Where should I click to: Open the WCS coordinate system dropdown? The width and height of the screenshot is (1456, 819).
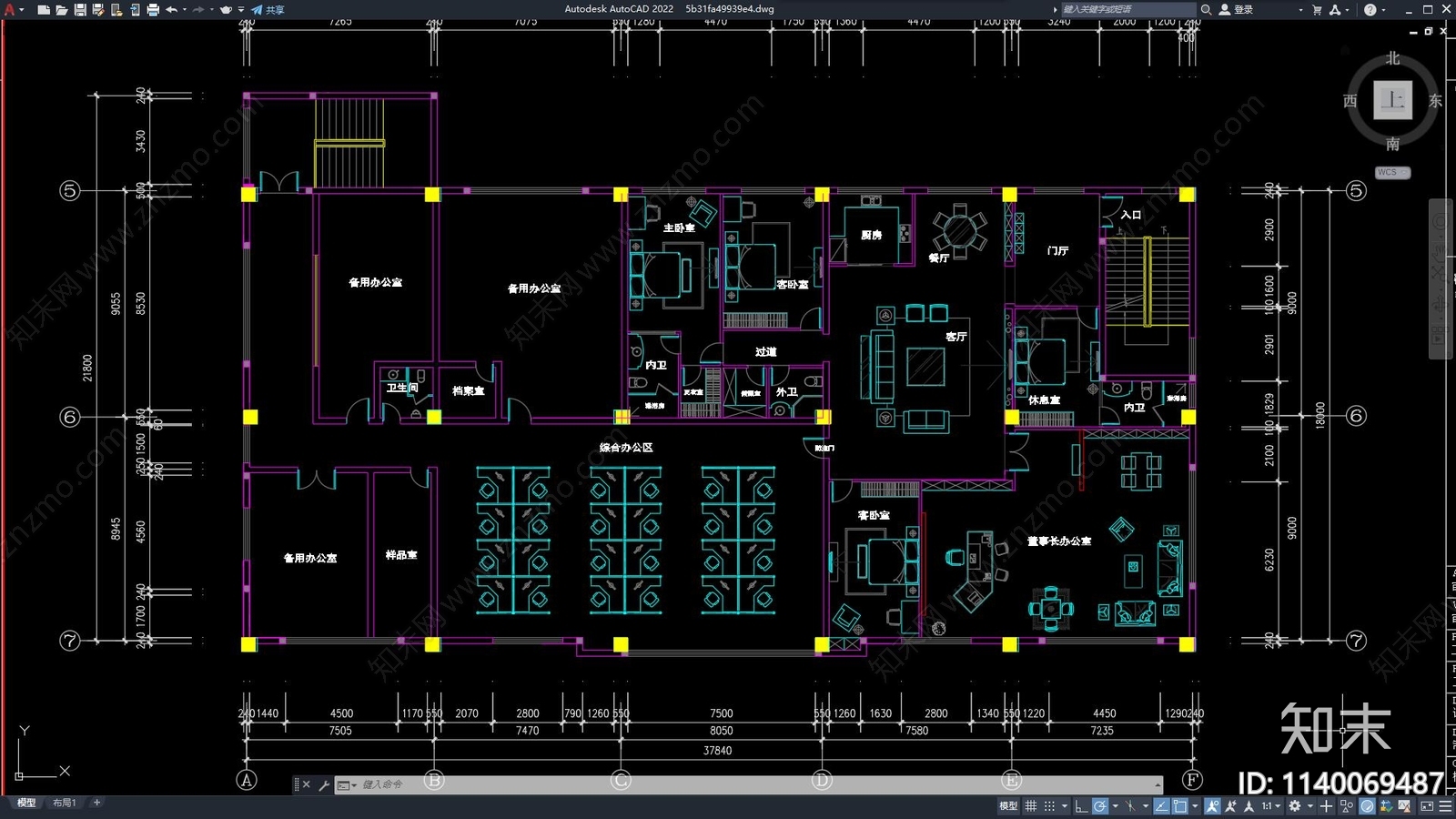1392,172
